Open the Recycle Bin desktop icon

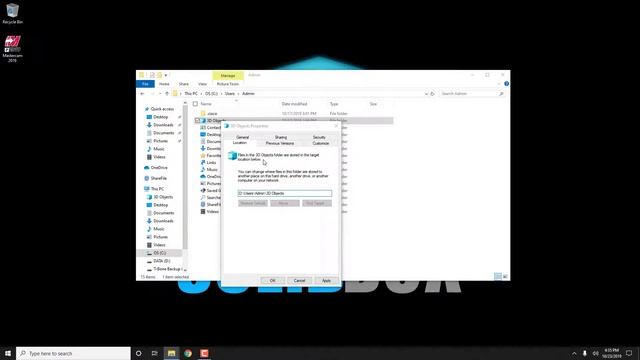pos(12,13)
